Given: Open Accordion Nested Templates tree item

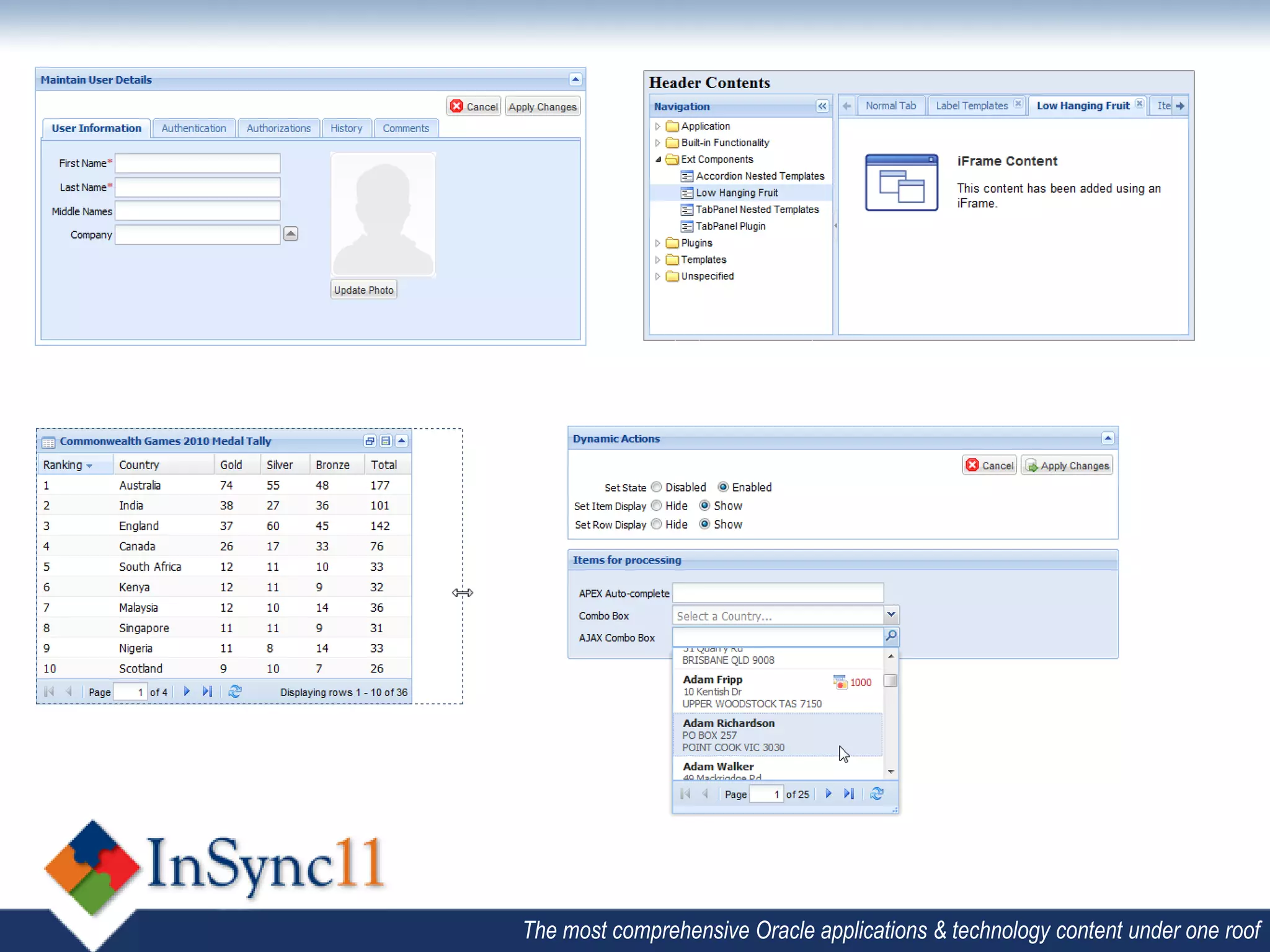Looking at the screenshot, I should pyautogui.click(x=760, y=176).
